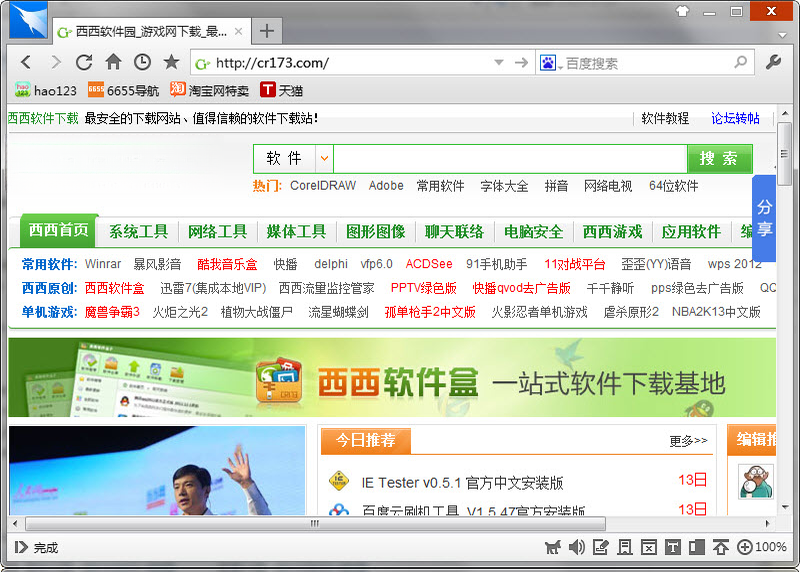Click the pencil form-fill icon in status bar
The height and width of the screenshot is (572, 800).
coord(601,547)
